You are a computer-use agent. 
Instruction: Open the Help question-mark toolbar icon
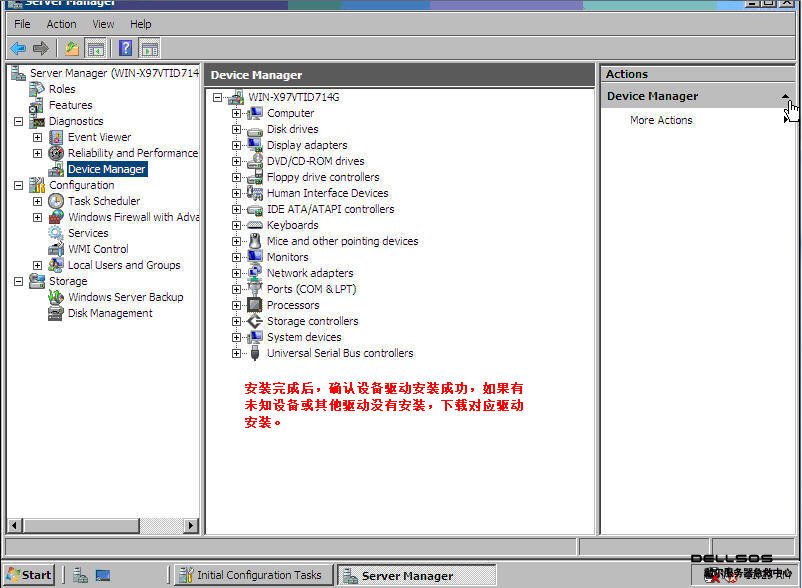pos(125,49)
